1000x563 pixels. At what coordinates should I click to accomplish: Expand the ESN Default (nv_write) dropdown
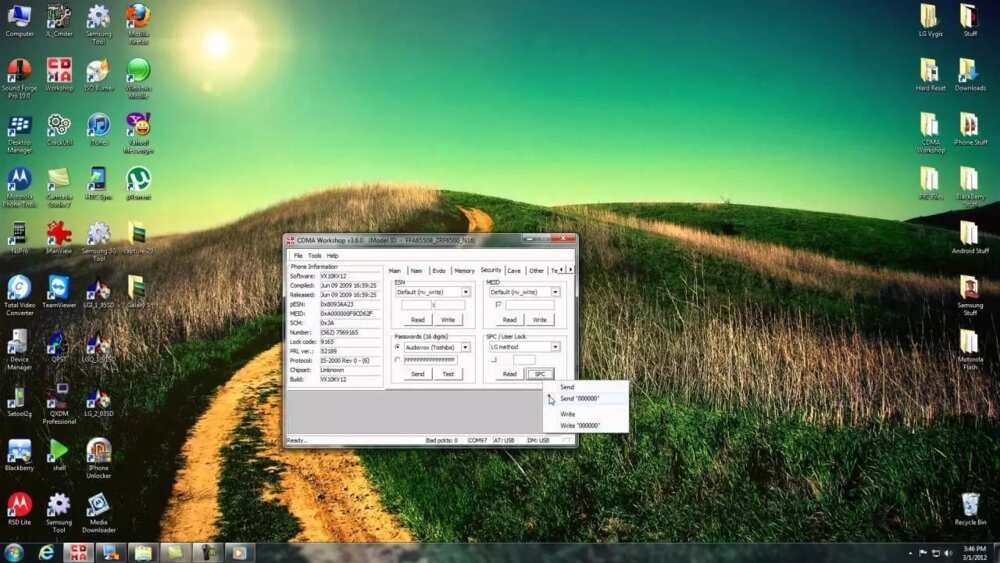[466, 292]
